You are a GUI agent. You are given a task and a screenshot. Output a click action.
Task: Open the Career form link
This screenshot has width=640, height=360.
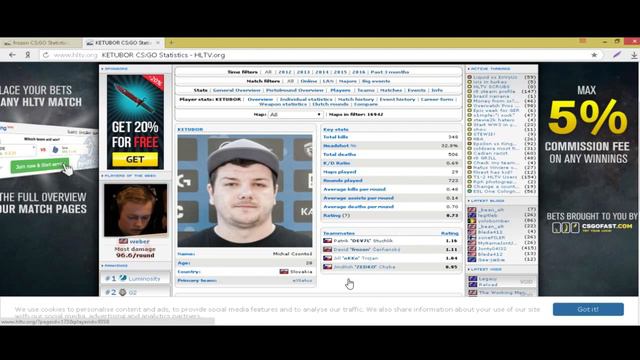pyautogui.click(x=437, y=99)
